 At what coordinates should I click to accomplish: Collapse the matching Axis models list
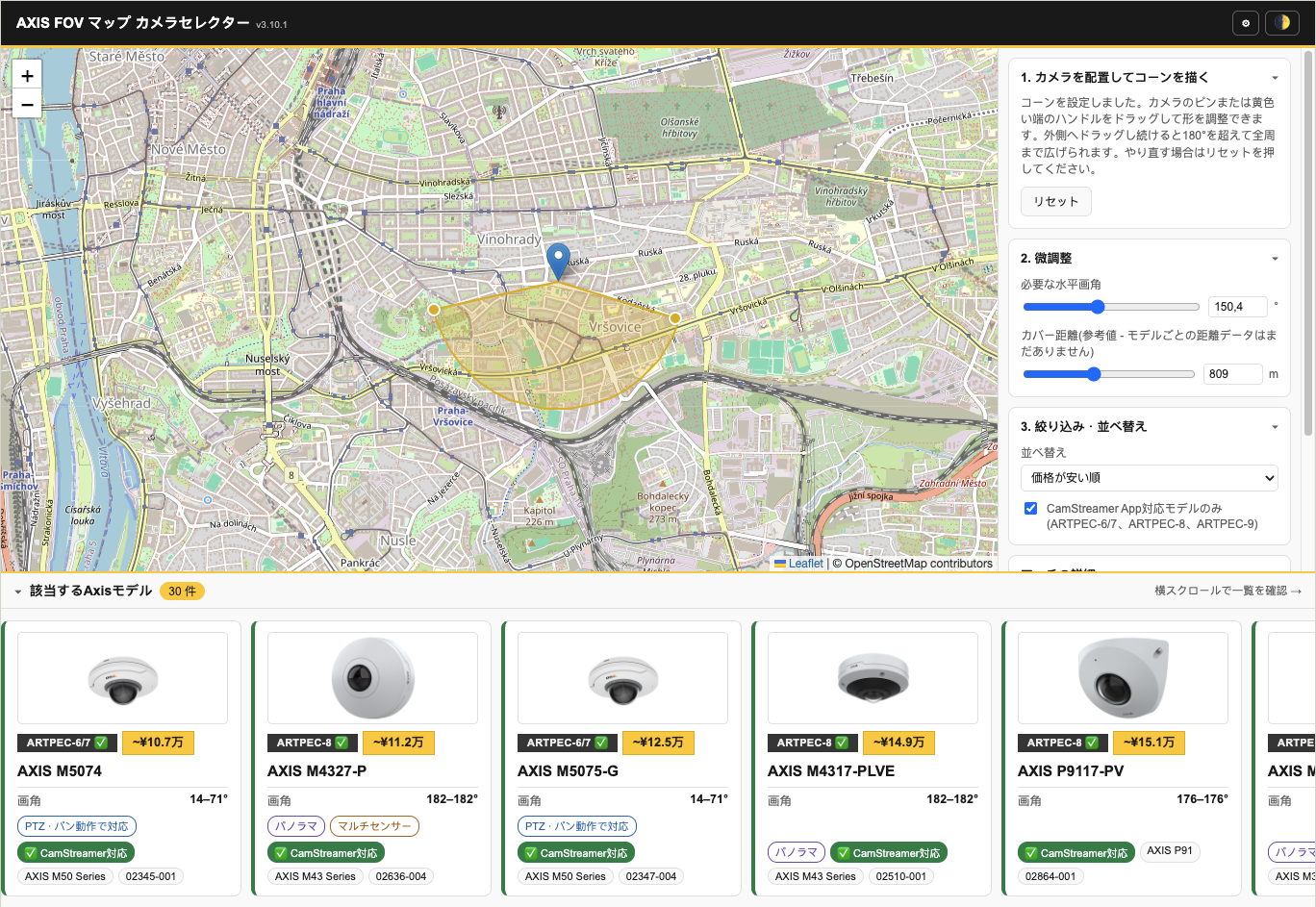[x=17, y=592]
